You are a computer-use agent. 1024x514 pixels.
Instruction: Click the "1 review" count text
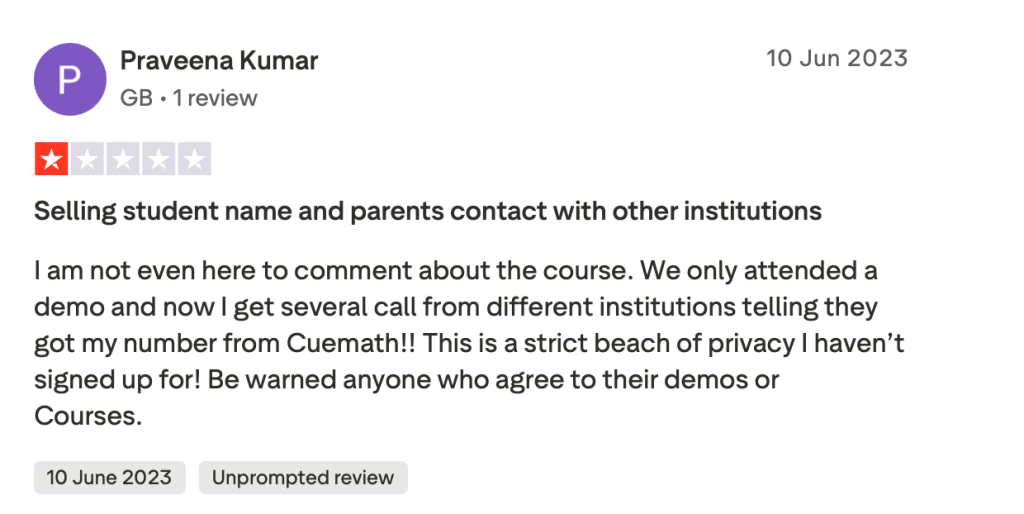tap(215, 98)
